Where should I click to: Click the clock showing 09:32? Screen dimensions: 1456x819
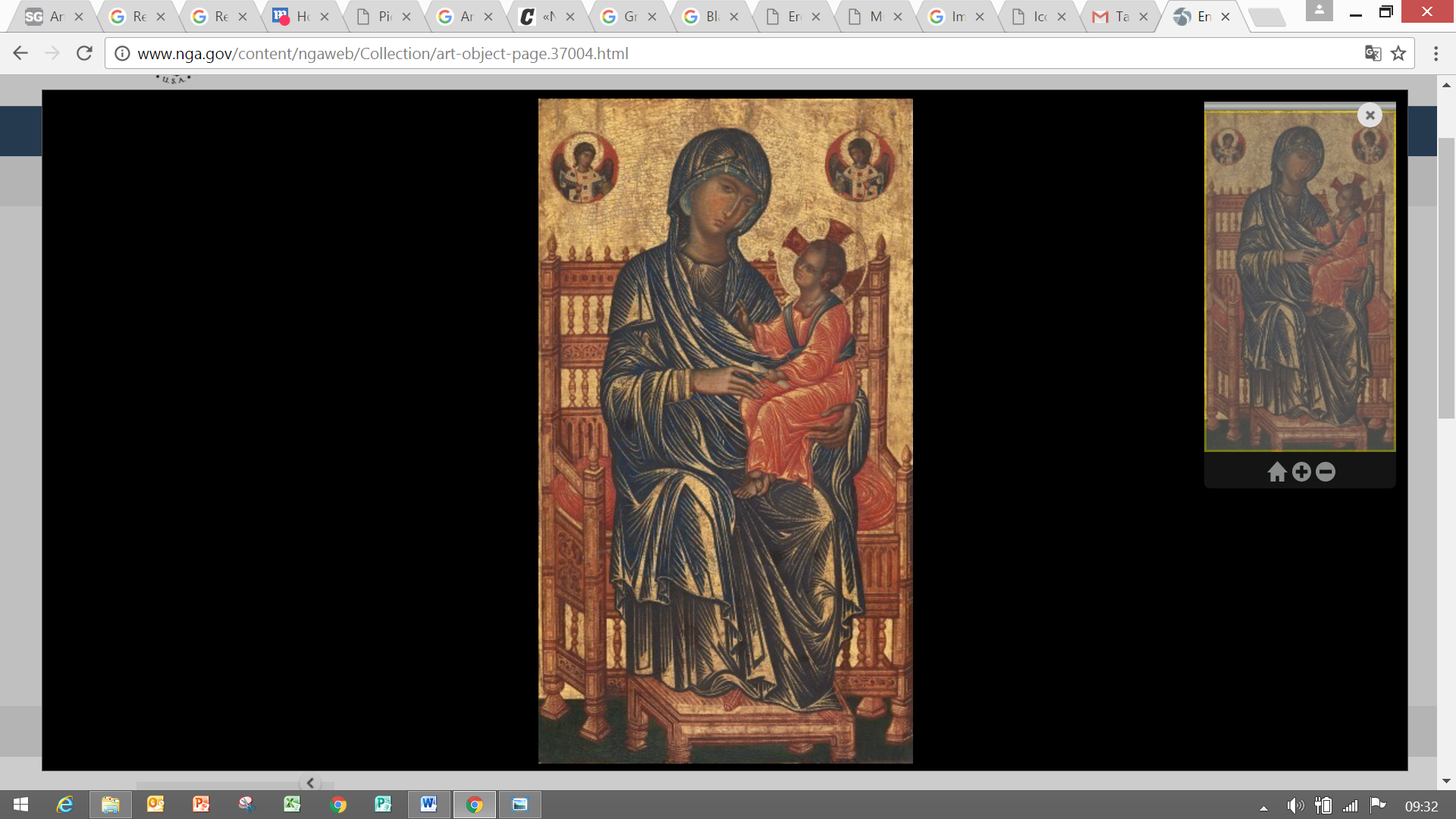[x=1421, y=806]
